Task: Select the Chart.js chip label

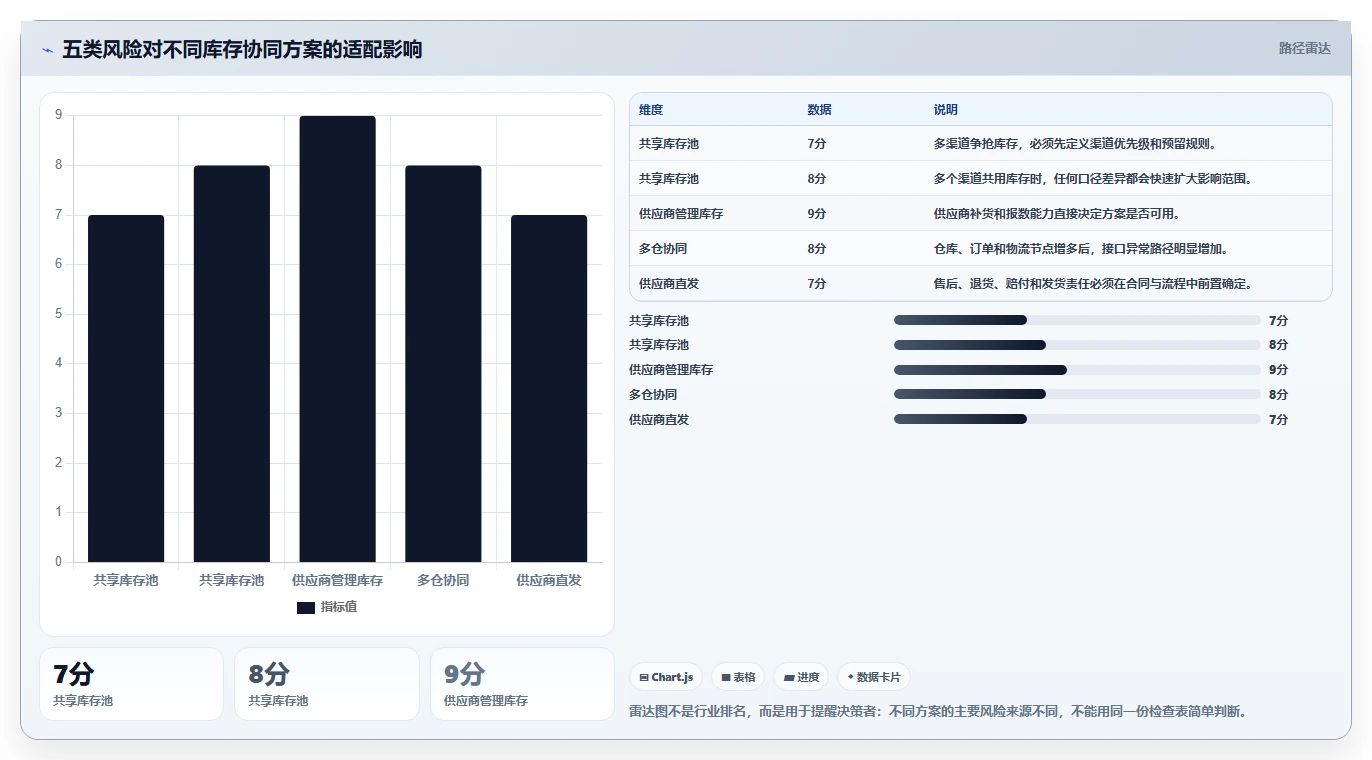Action: [x=672, y=677]
